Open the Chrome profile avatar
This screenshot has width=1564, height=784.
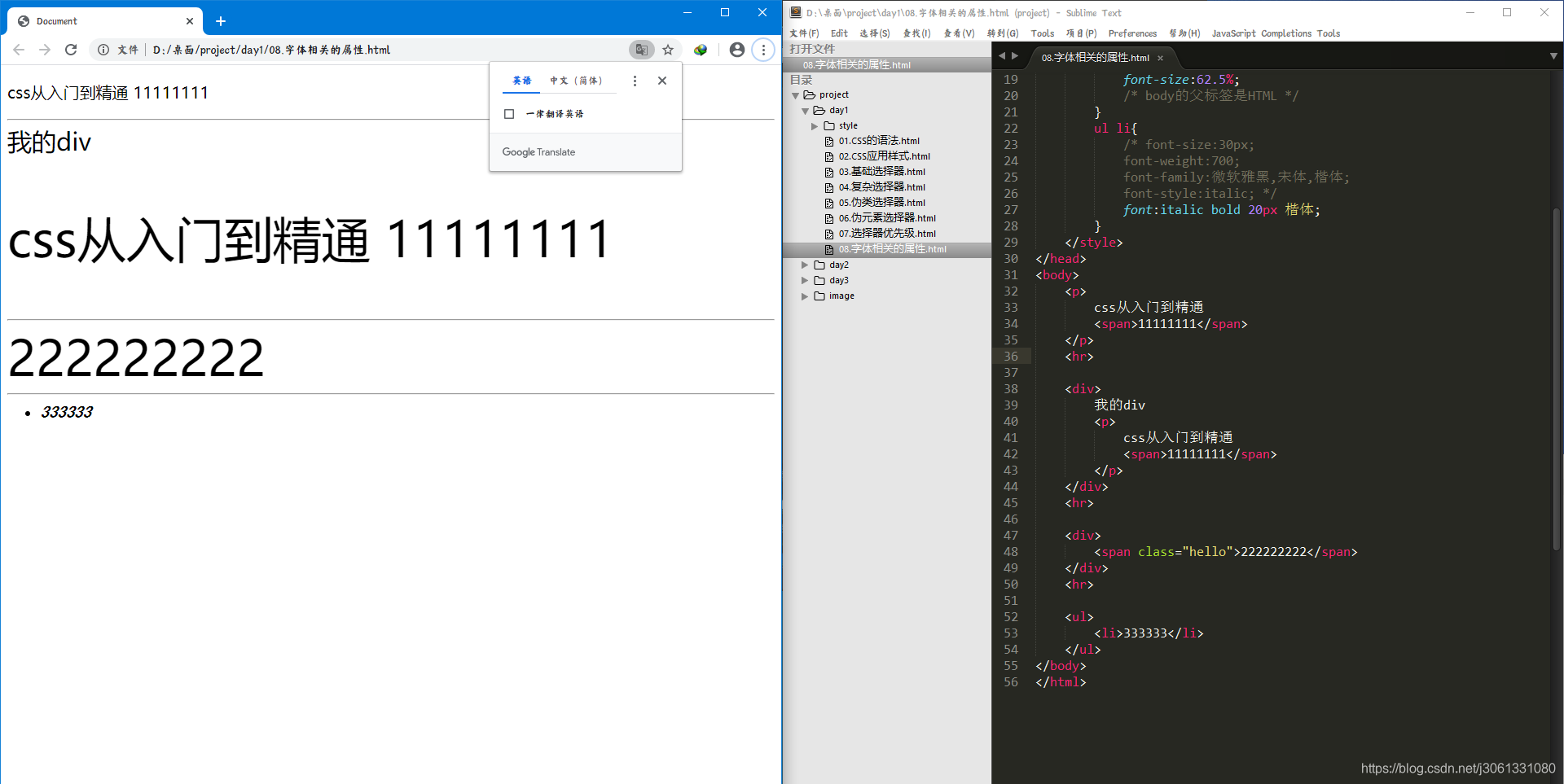(x=737, y=50)
